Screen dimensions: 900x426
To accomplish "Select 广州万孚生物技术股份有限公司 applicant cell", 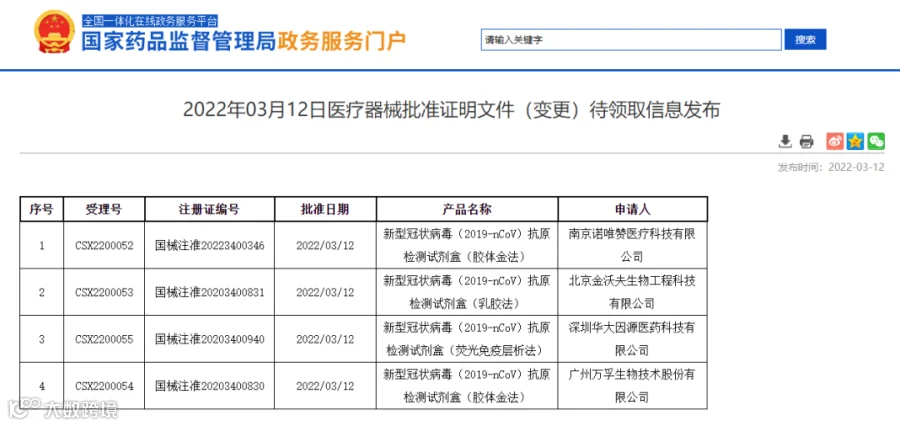I will click(632, 386).
